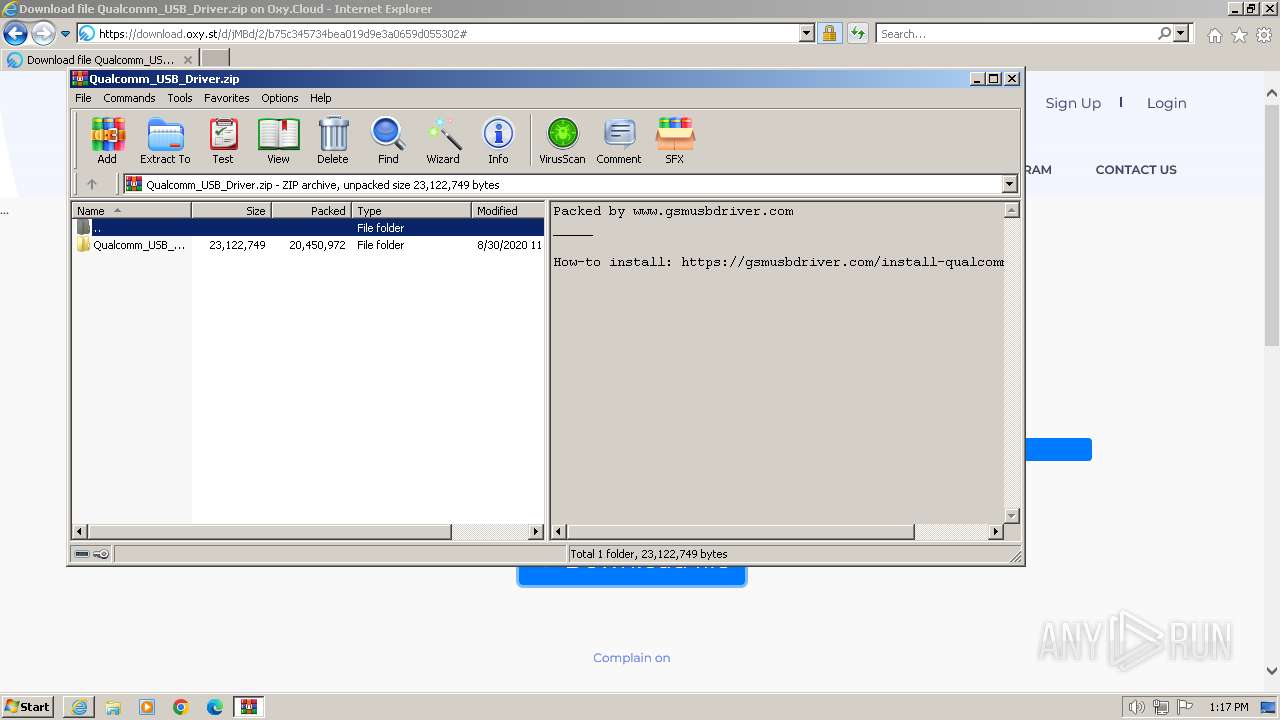
Task: Click the Login link on webpage
Action: (x=1166, y=103)
